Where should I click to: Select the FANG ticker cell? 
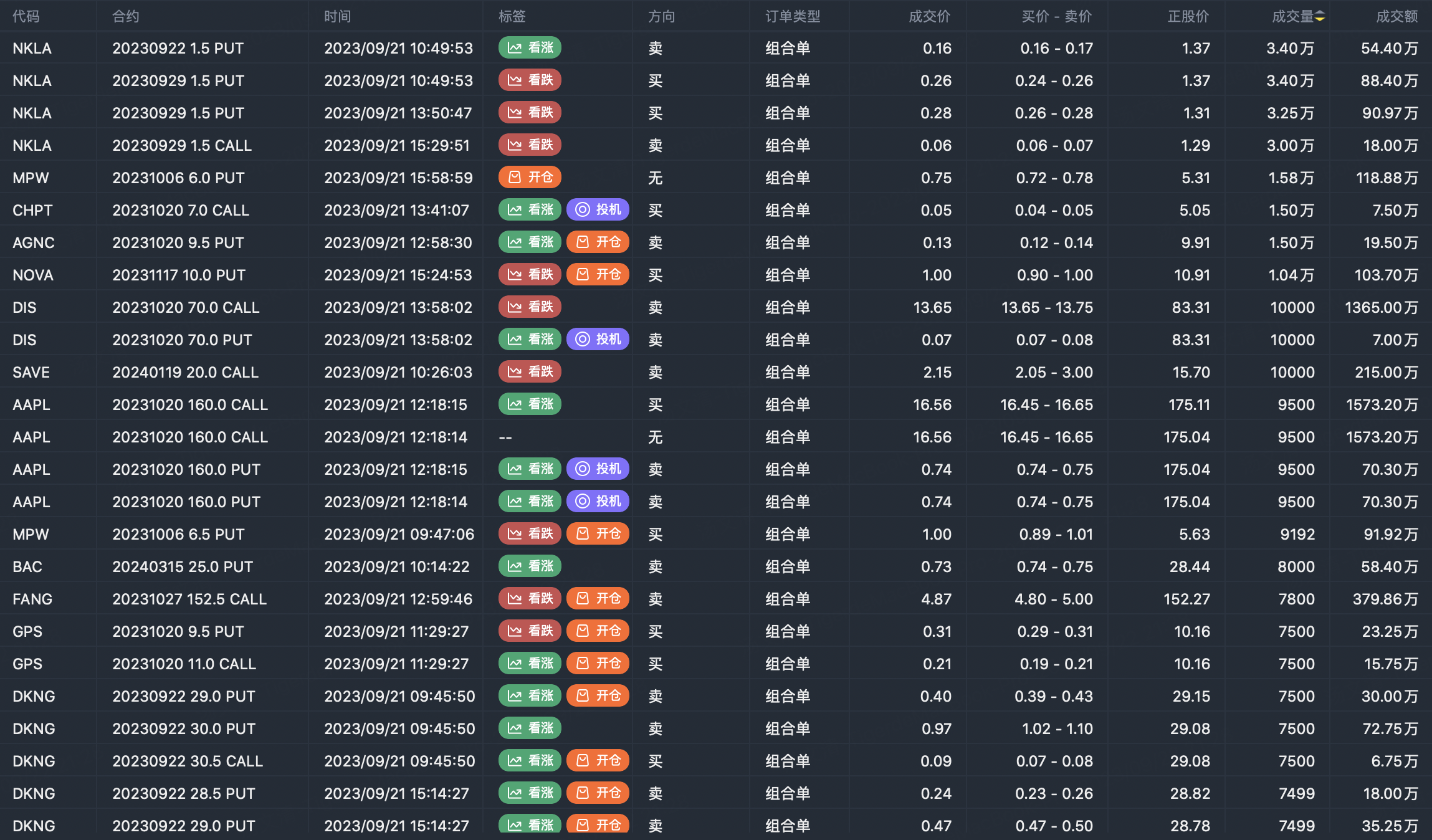pyautogui.click(x=32, y=599)
